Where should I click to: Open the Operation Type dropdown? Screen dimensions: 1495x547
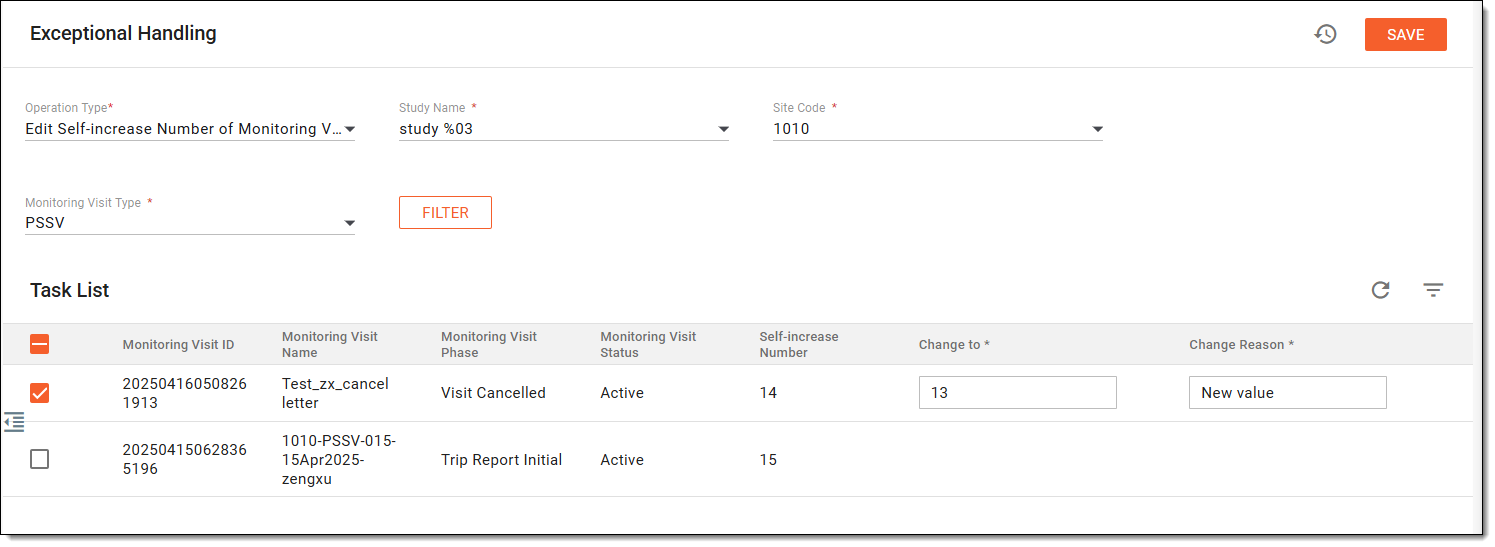(190, 129)
